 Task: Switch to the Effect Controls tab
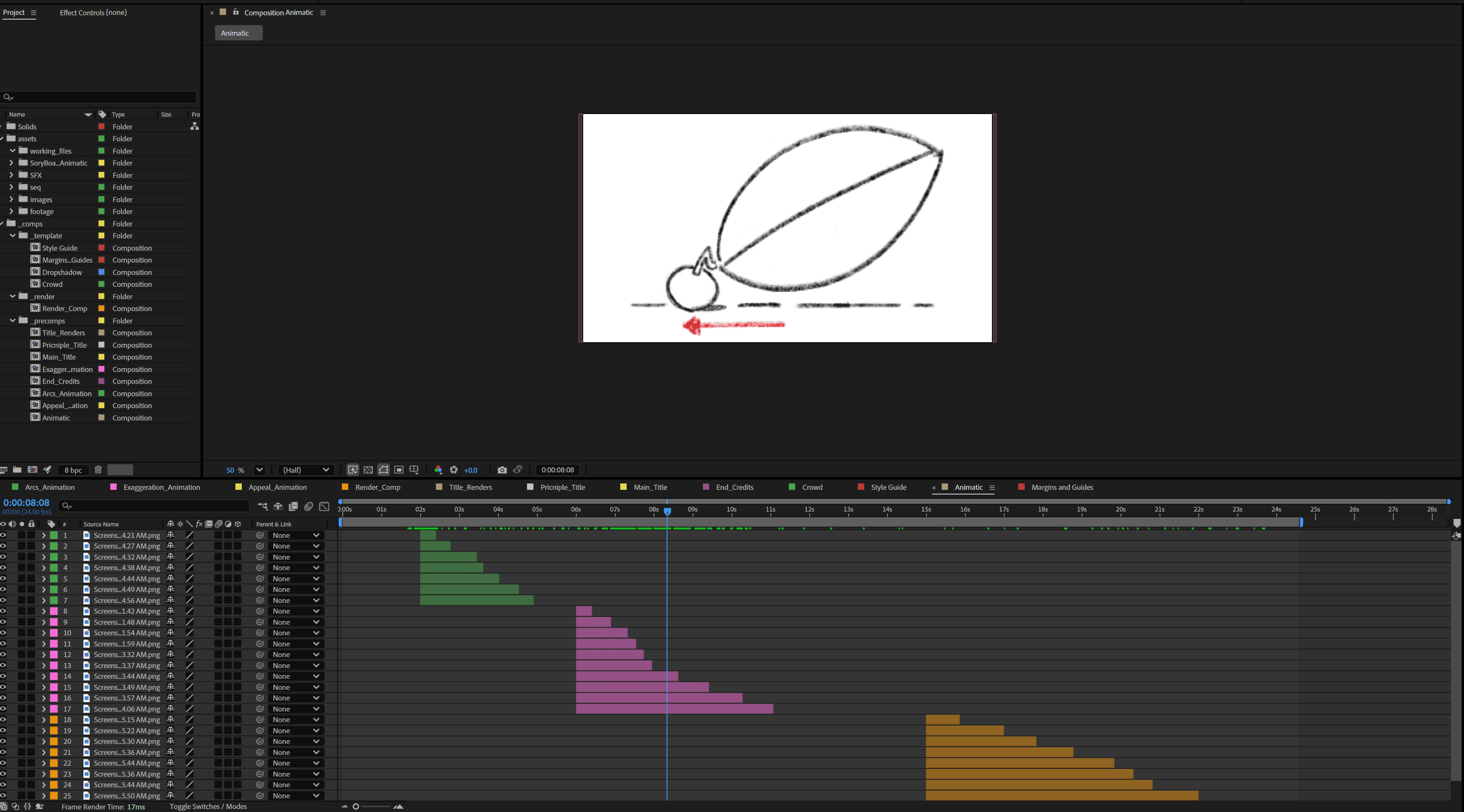[x=93, y=12]
